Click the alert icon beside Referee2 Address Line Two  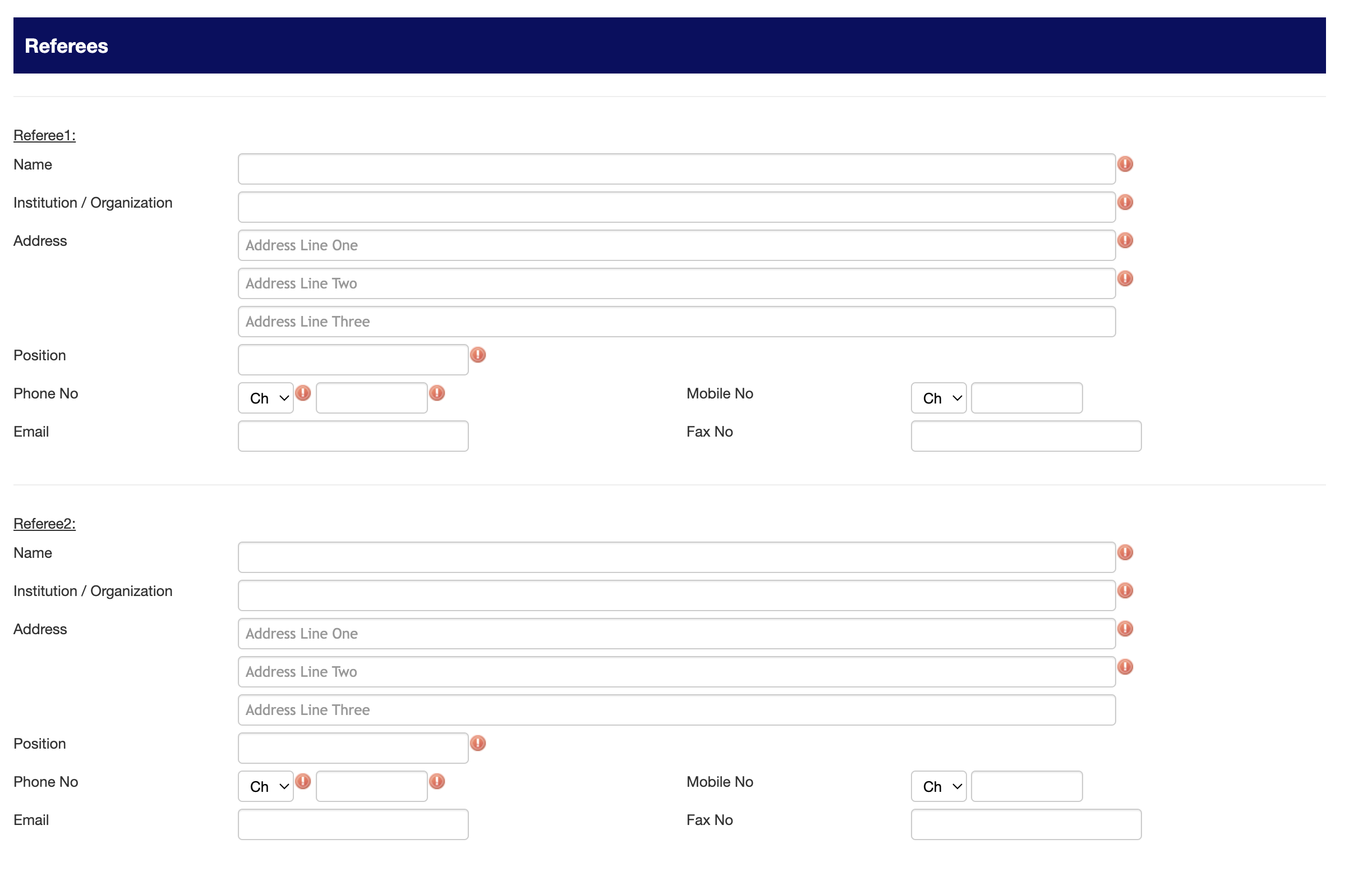pyautogui.click(x=1125, y=667)
